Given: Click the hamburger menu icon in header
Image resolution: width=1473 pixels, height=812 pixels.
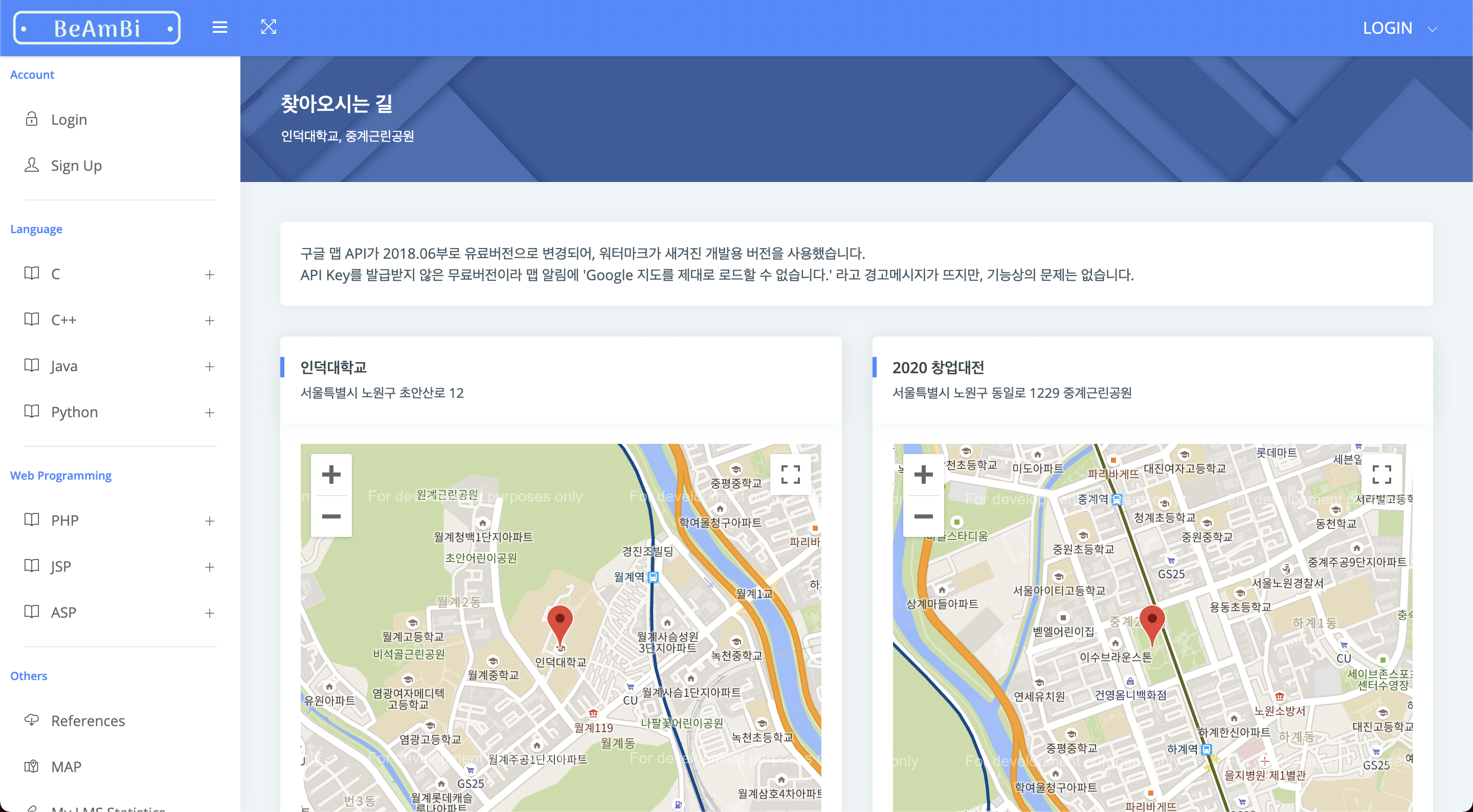Looking at the screenshot, I should pos(219,27).
